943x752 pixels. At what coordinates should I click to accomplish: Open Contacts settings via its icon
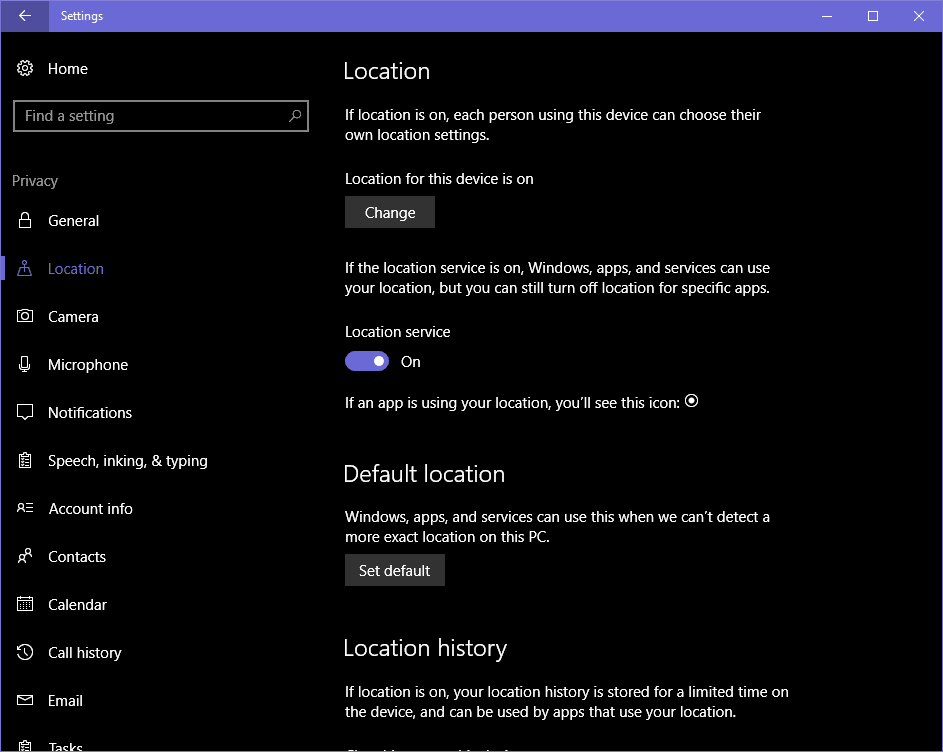(x=24, y=556)
